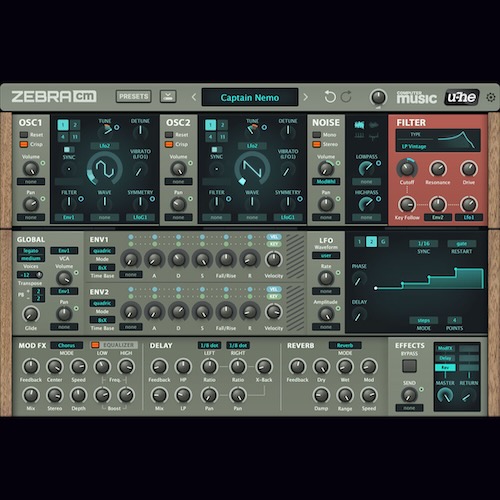Click LFO Rate modulation indicator dot
The height and width of the screenshot is (500, 500).
pos(338,272)
